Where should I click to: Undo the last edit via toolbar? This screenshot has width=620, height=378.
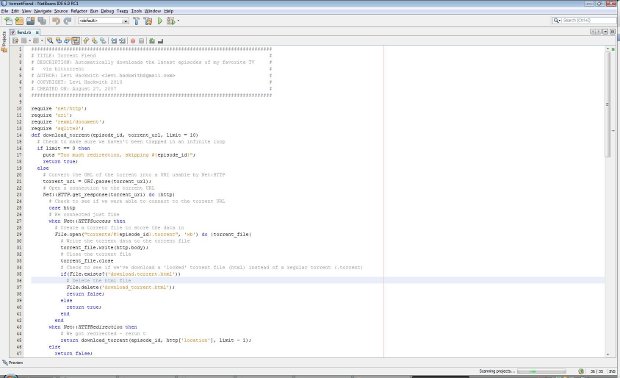click(56, 21)
